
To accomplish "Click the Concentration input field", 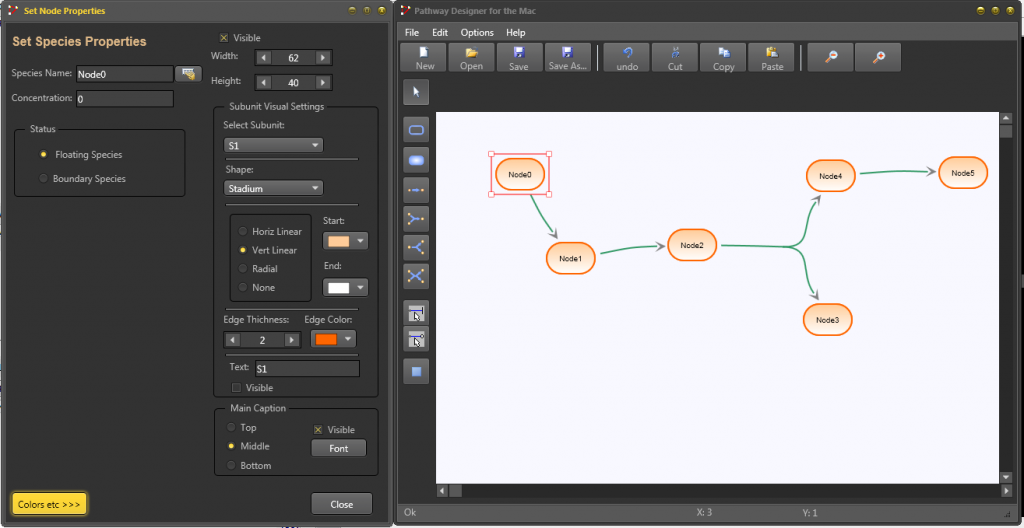I will click(125, 99).
